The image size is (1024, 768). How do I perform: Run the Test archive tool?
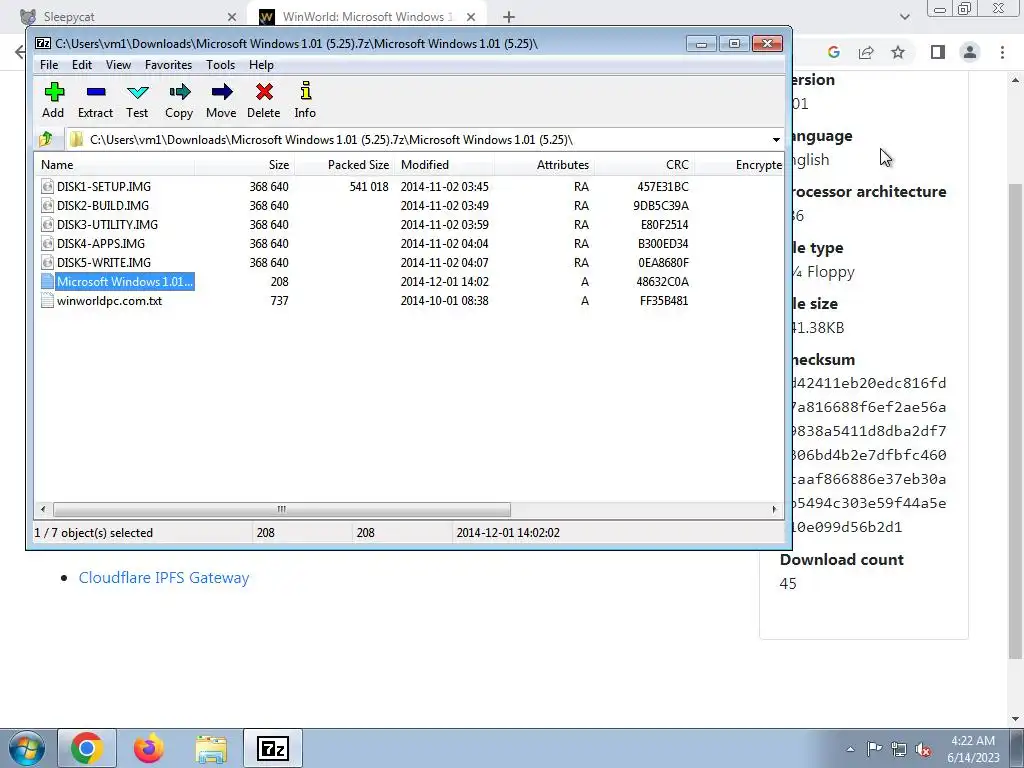(x=137, y=92)
